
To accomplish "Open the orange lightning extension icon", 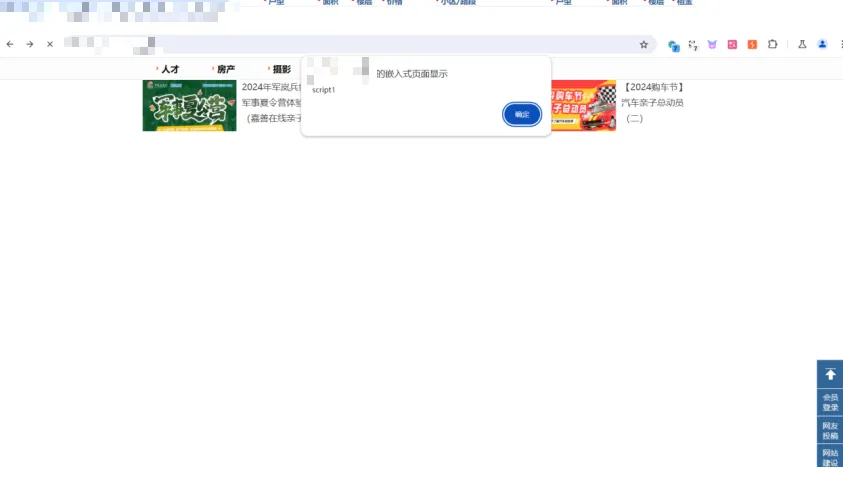I will click(x=752, y=45).
